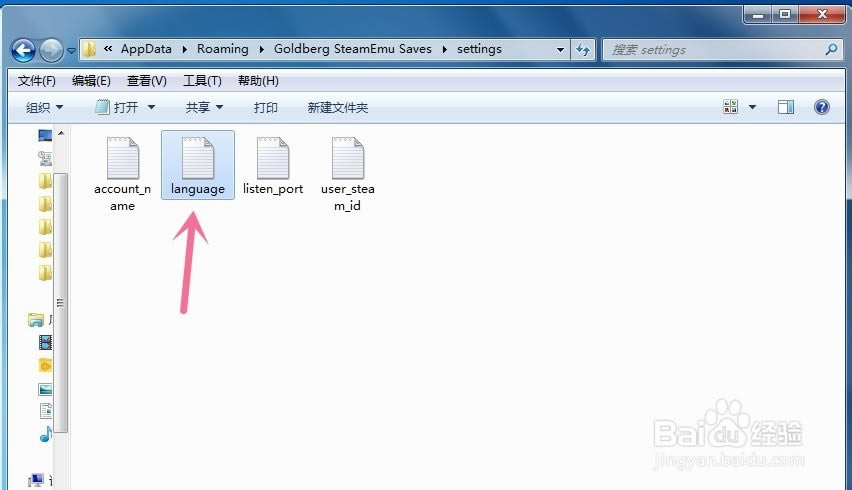Select the language file icon
This screenshot has width=852, height=490.
coord(197,159)
